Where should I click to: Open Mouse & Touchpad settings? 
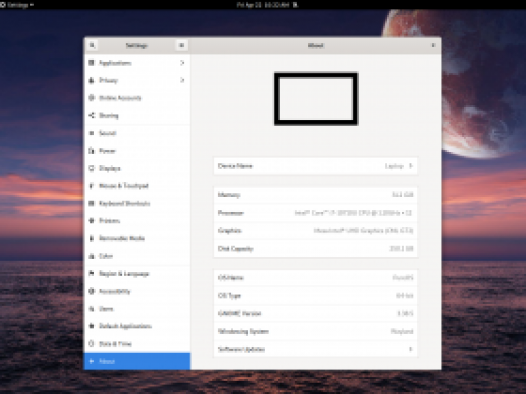coord(137,186)
